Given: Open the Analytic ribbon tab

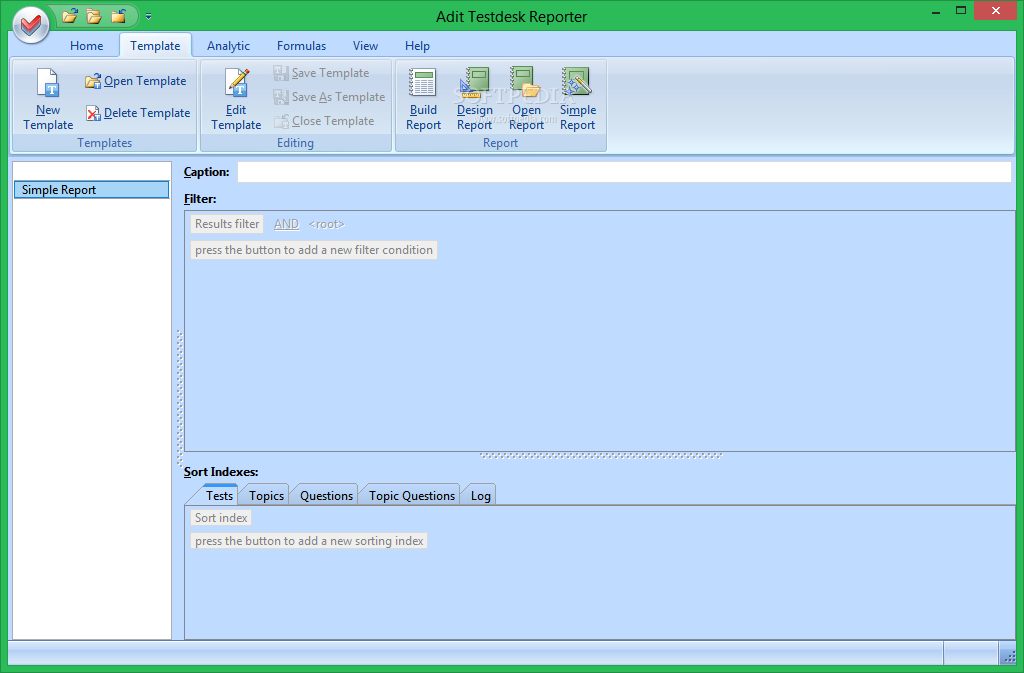Looking at the screenshot, I should click(x=228, y=46).
